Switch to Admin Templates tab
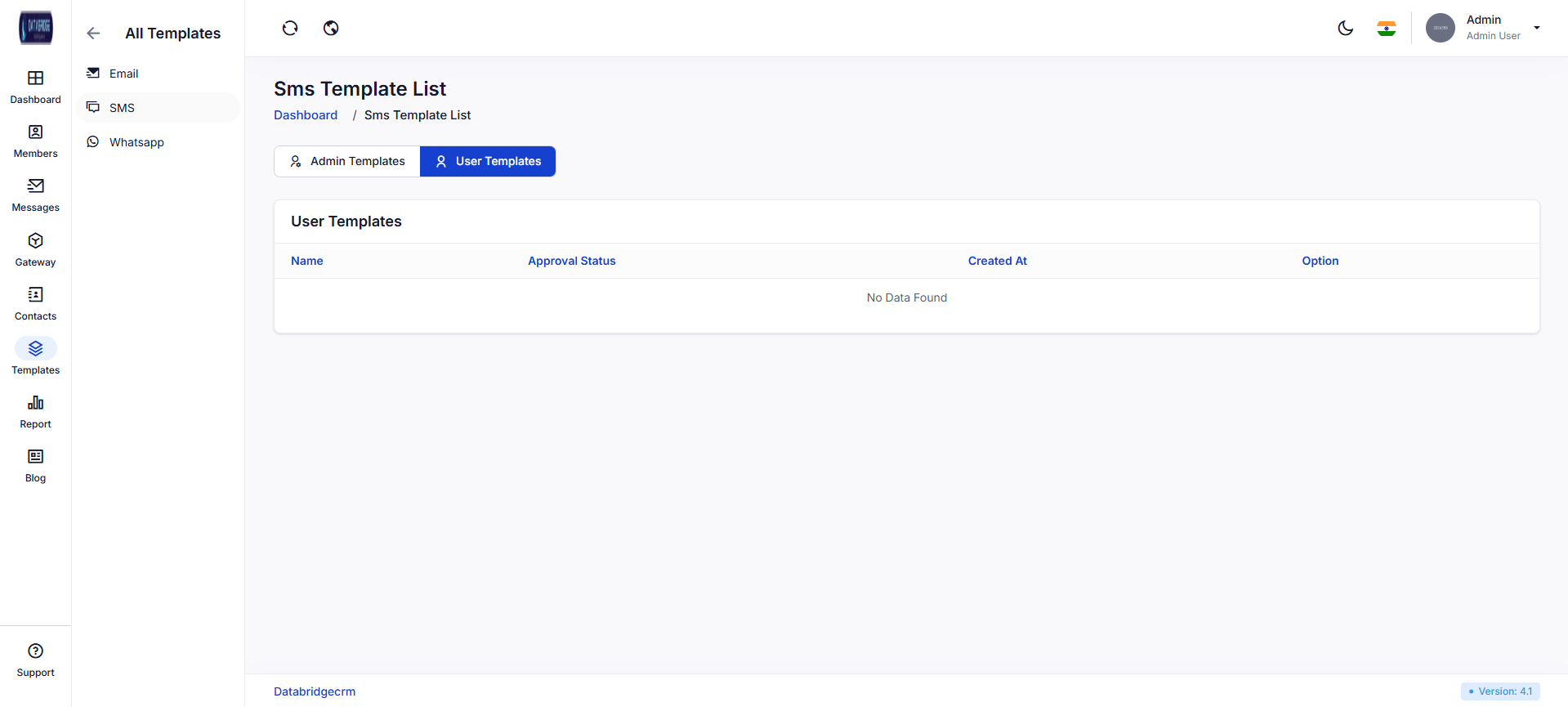1568x707 pixels. click(347, 162)
